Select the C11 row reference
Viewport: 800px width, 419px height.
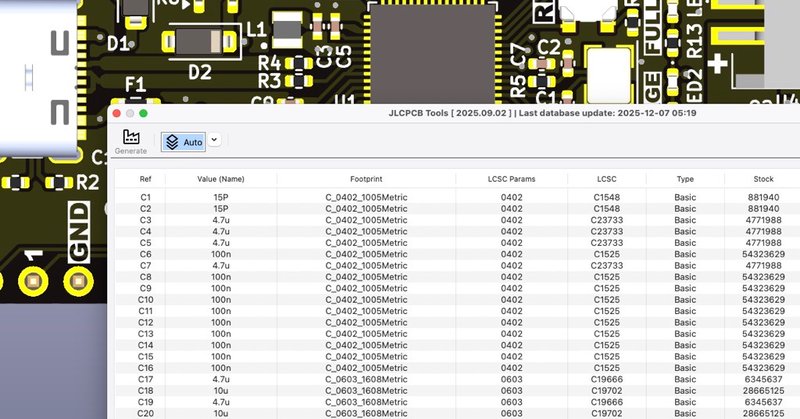tap(145, 311)
